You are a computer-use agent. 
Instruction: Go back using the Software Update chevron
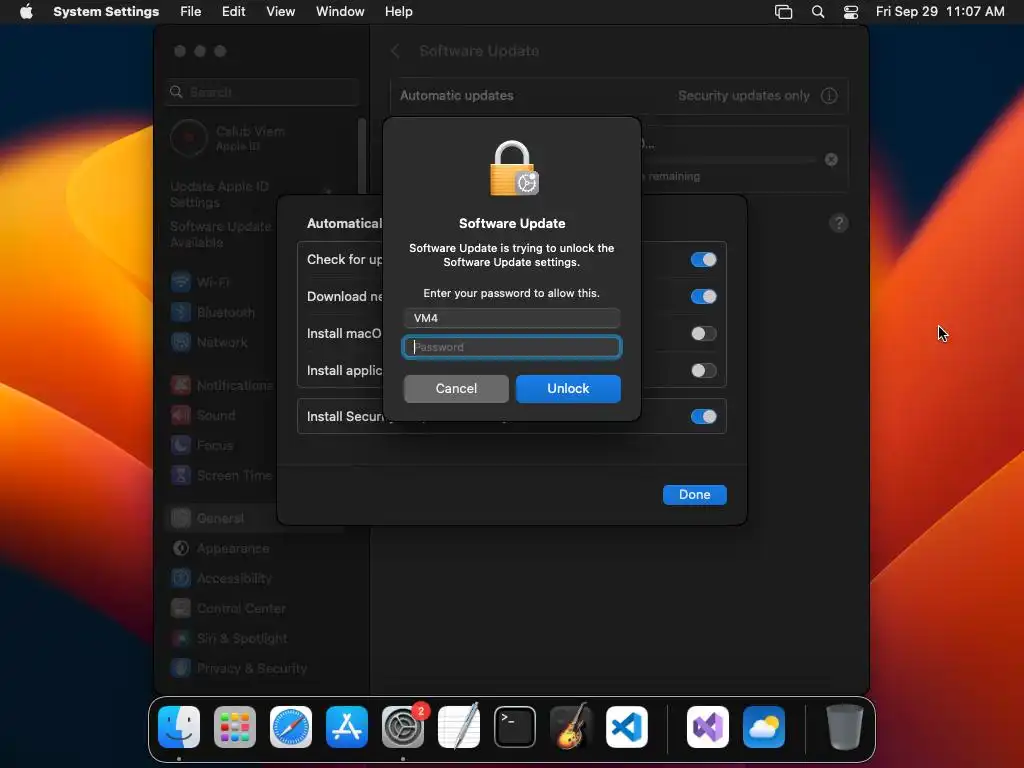(x=395, y=51)
